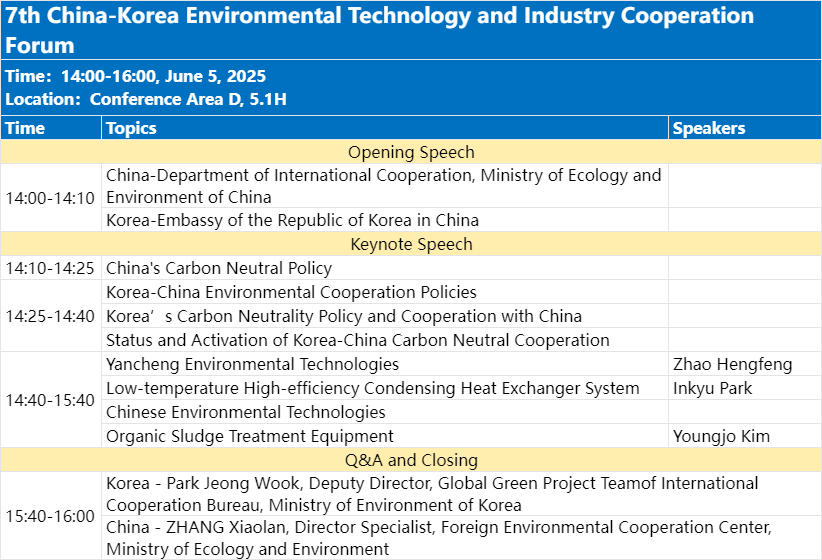The height and width of the screenshot is (560, 822).
Task: Click the '14:40-15:40' time cell
Action: (x=50, y=400)
